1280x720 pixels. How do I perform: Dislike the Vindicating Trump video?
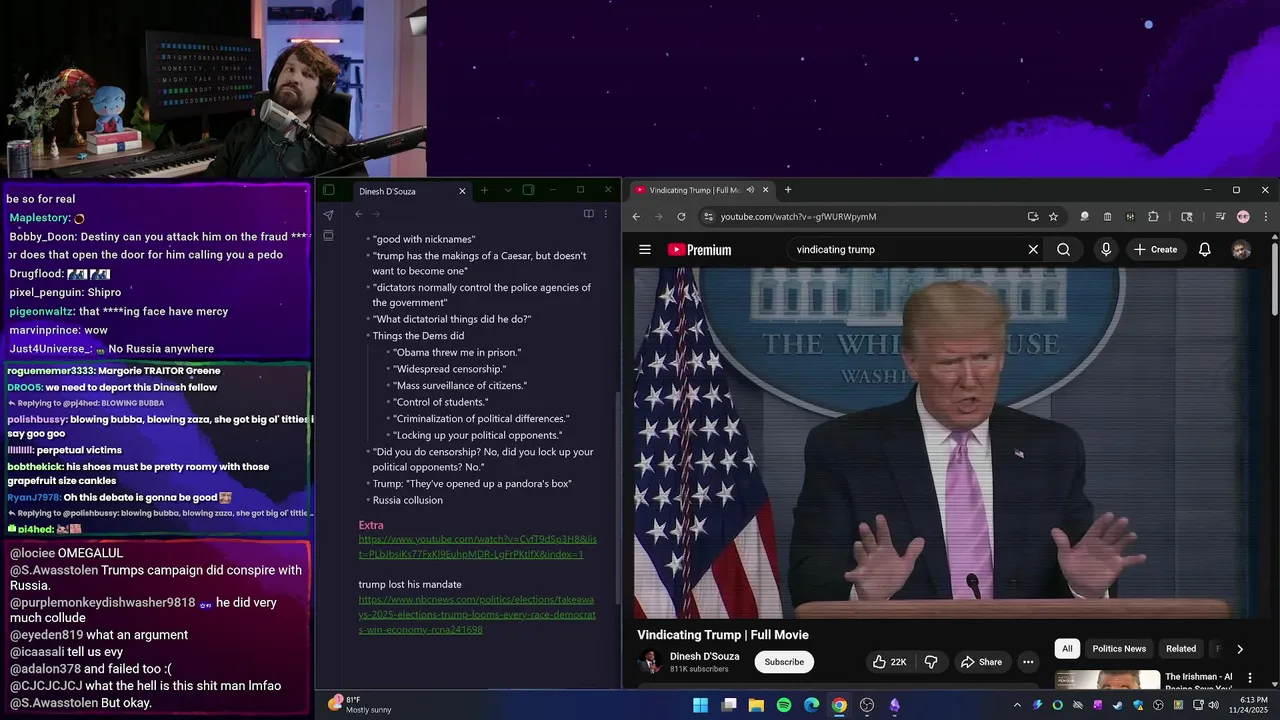(x=931, y=662)
